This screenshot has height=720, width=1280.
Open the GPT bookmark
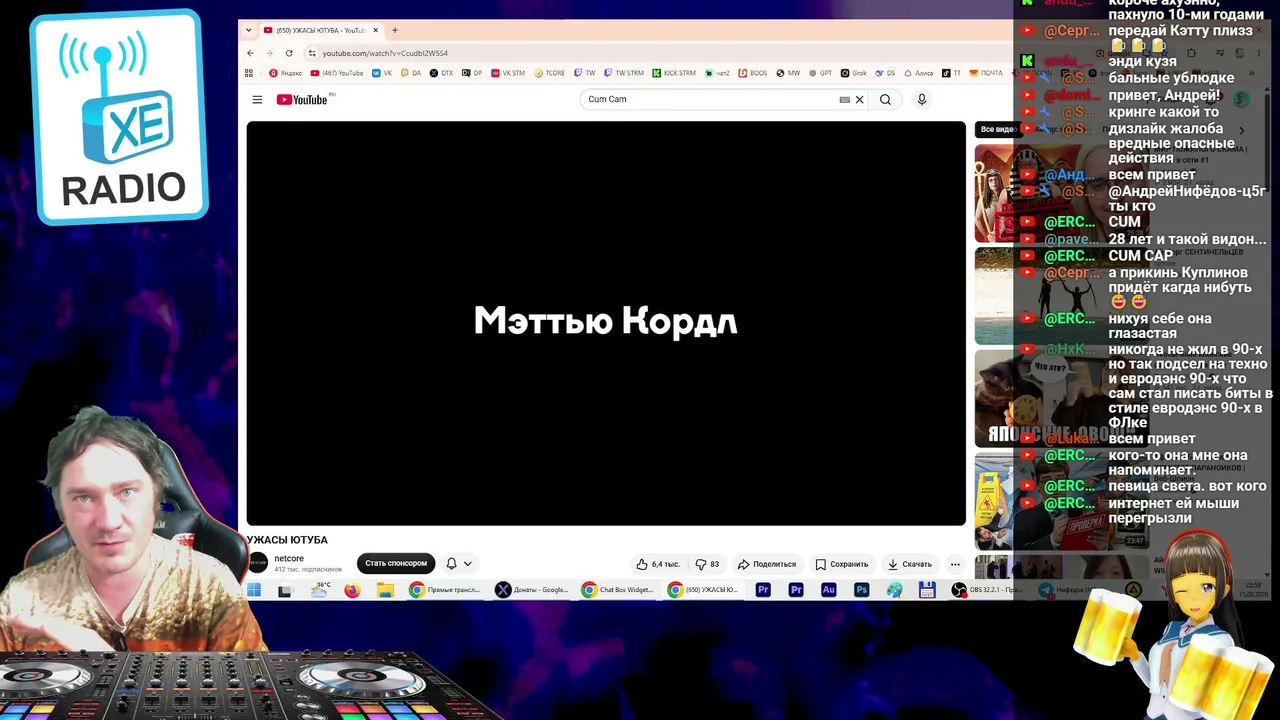point(820,73)
